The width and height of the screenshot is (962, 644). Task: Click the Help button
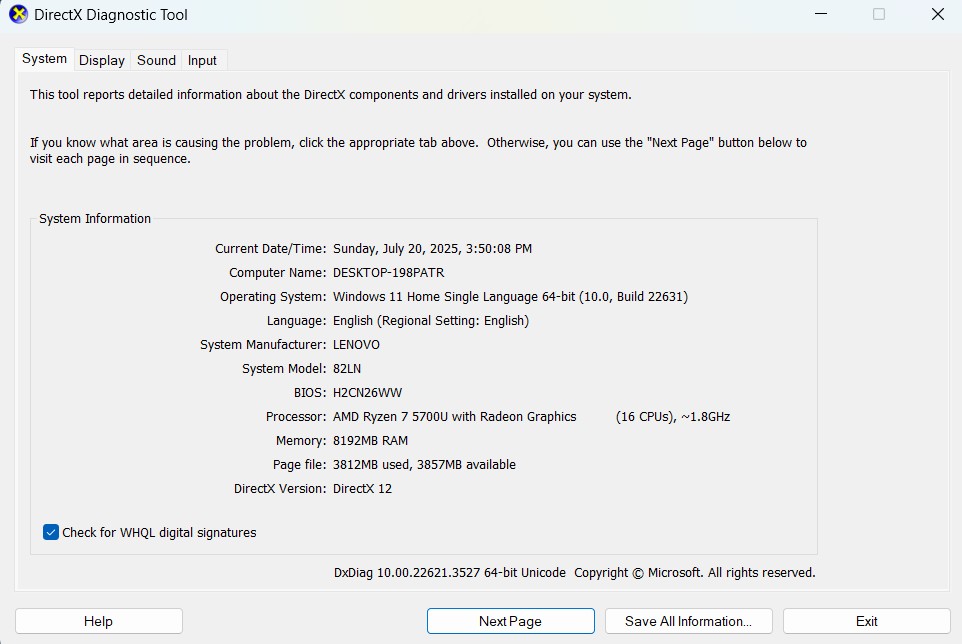[98, 620]
